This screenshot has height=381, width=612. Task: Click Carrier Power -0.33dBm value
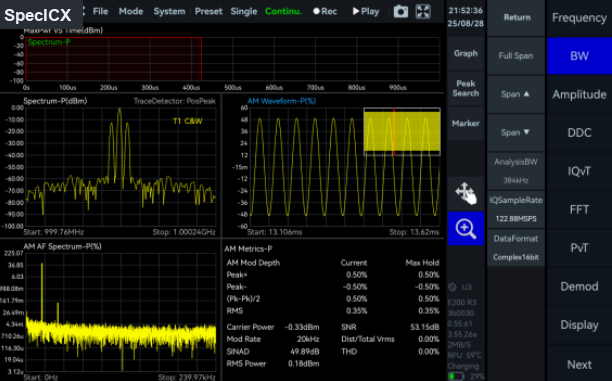(x=302, y=327)
